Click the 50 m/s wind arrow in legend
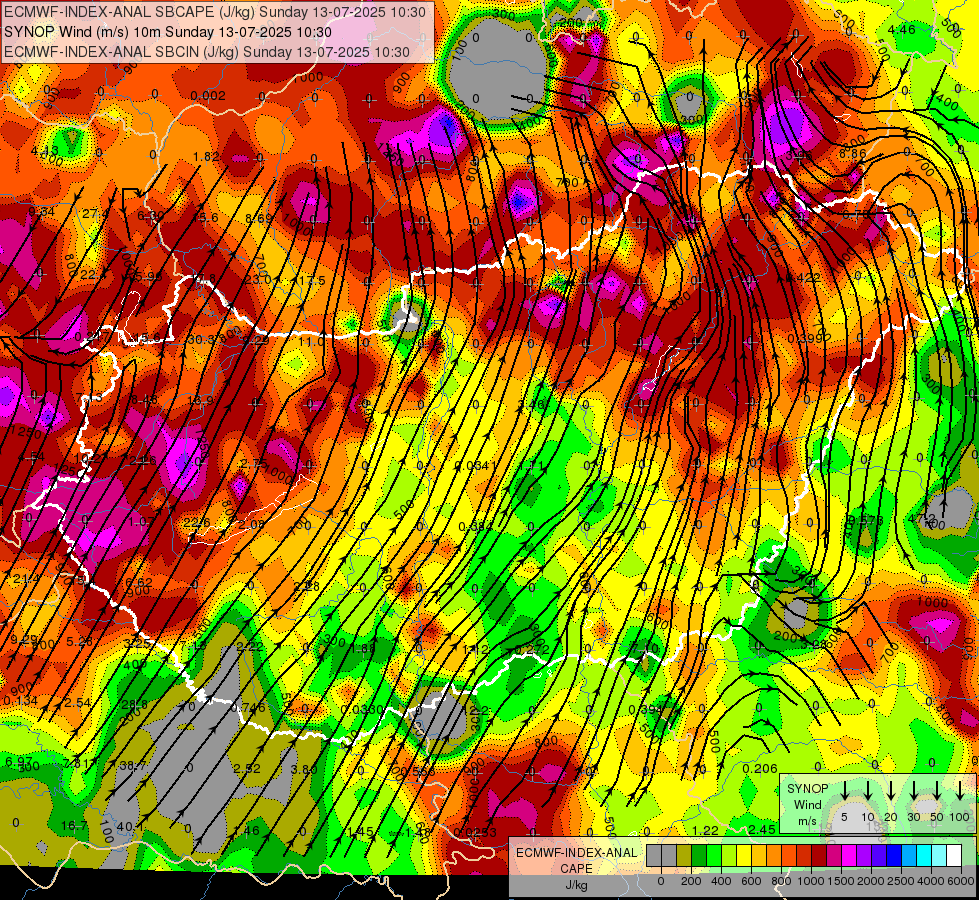979x900 pixels. (937, 791)
